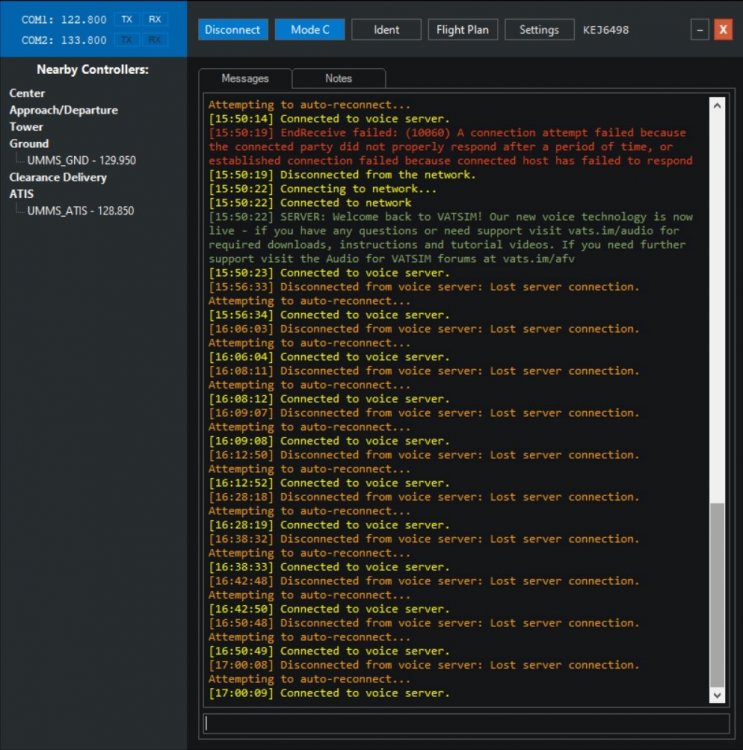The image size is (743, 750).
Task: Toggle COM1 RX receive button
Action: pos(154,19)
